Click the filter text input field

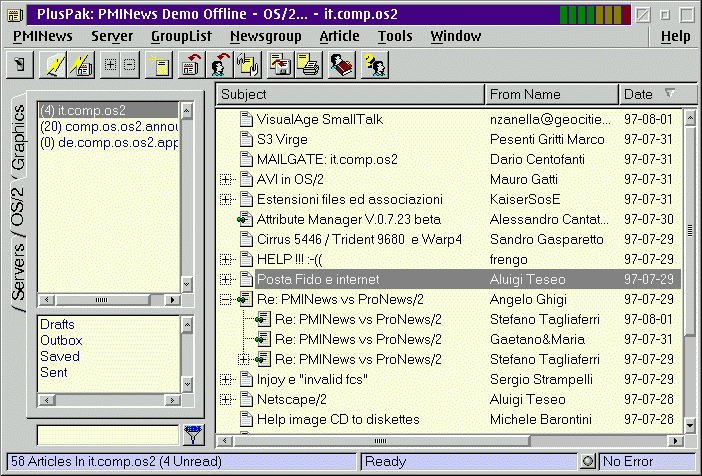click(x=107, y=435)
